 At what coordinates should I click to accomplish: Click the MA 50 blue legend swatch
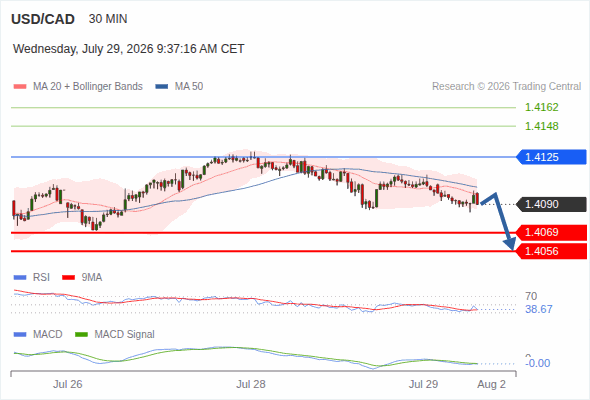coord(162,87)
